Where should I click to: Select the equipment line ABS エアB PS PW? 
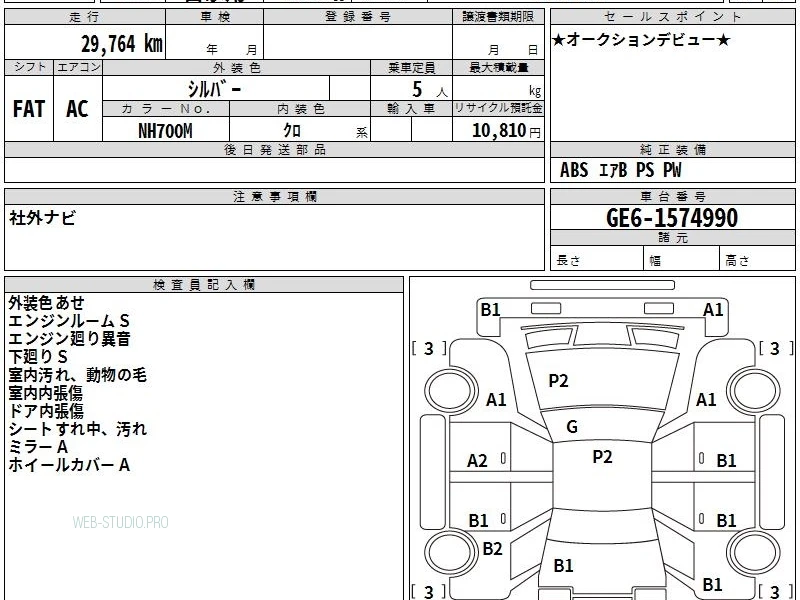coord(620,170)
